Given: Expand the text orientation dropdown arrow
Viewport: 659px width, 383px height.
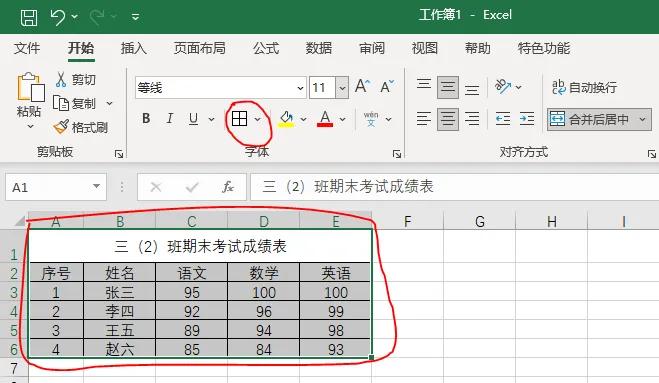Looking at the screenshot, I should 519,87.
